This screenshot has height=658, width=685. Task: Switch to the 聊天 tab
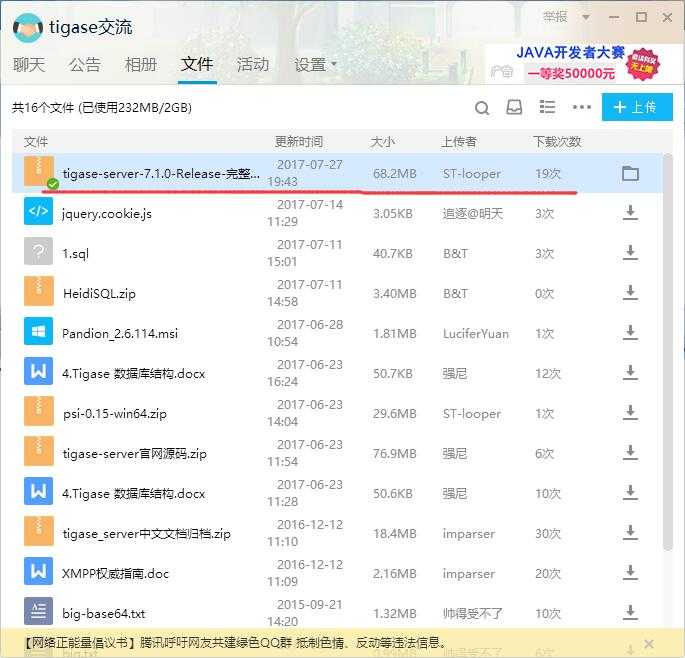tap(29, 65)
